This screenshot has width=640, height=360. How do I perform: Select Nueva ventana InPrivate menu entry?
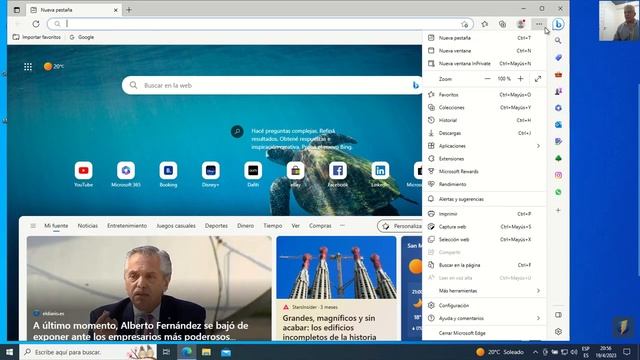[x=484, y=64]
